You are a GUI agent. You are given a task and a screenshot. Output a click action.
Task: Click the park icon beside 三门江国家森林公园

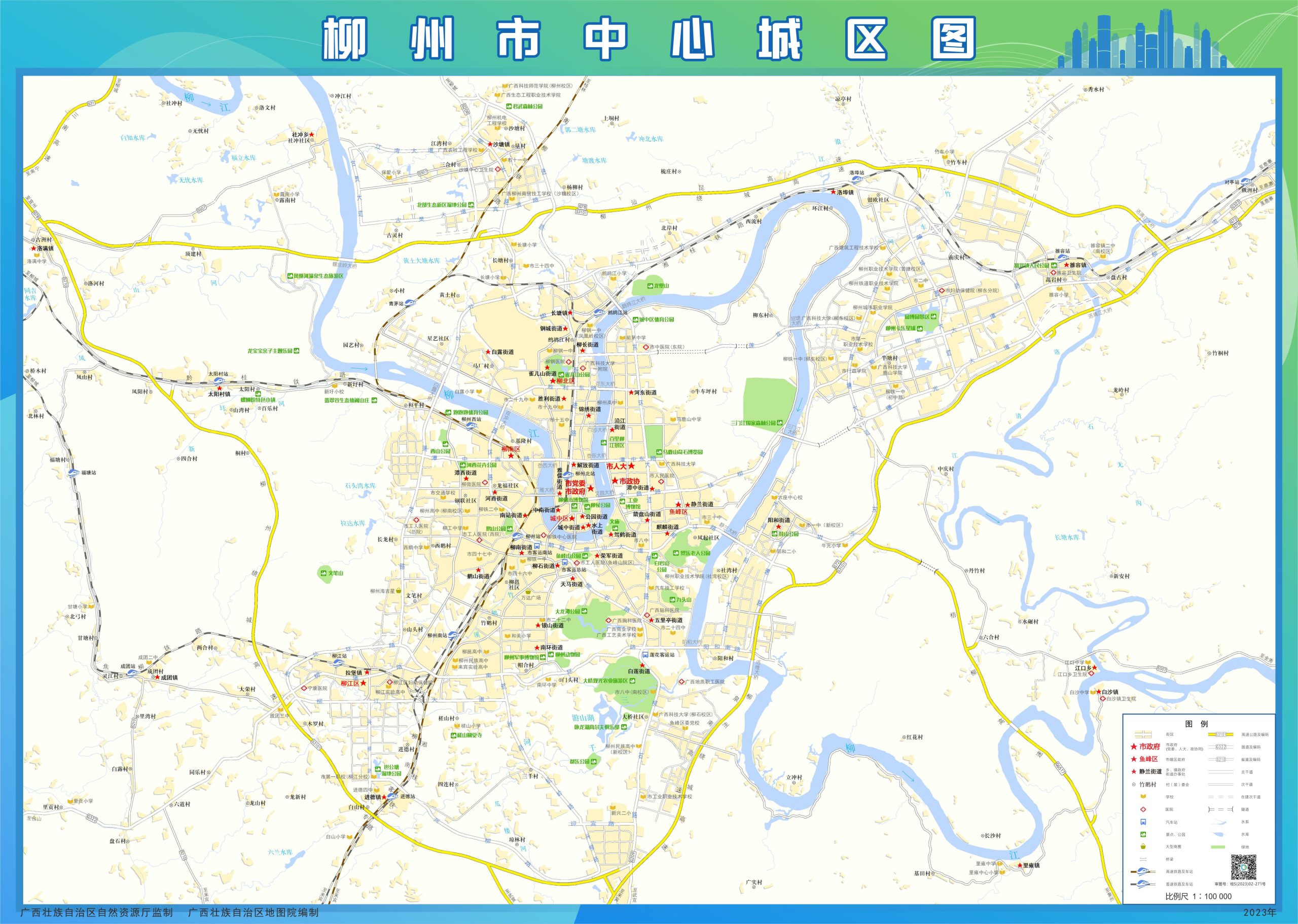click(x=779, y=423)
